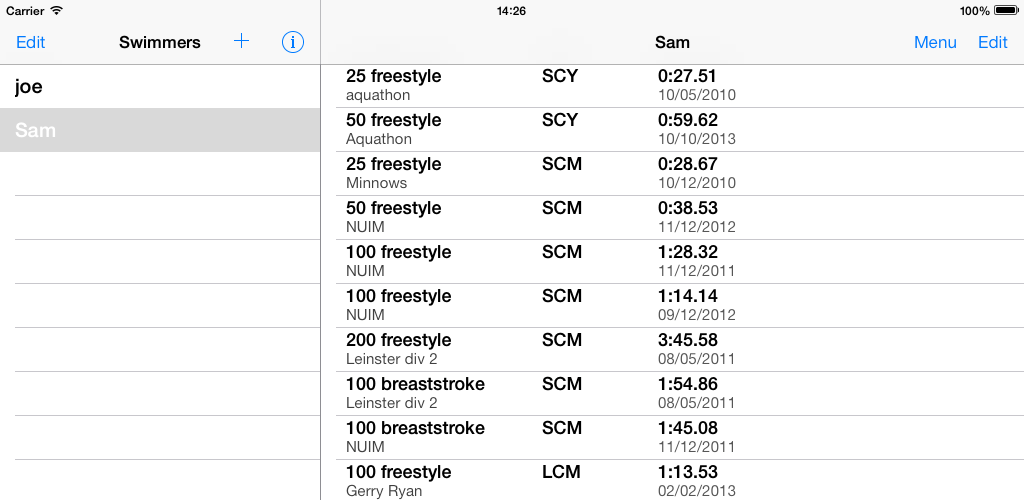The image size is (1024, 500).
Task: Open the info icon in Swimmers header
Action: click(292, 42)
